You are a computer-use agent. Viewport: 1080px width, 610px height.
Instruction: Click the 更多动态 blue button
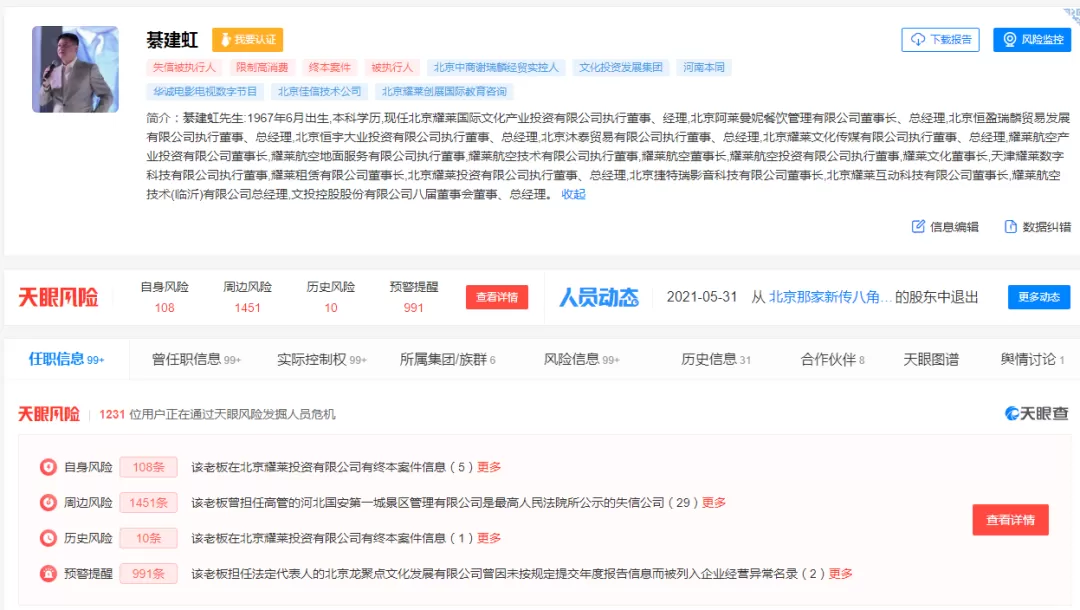(1039, 297)
